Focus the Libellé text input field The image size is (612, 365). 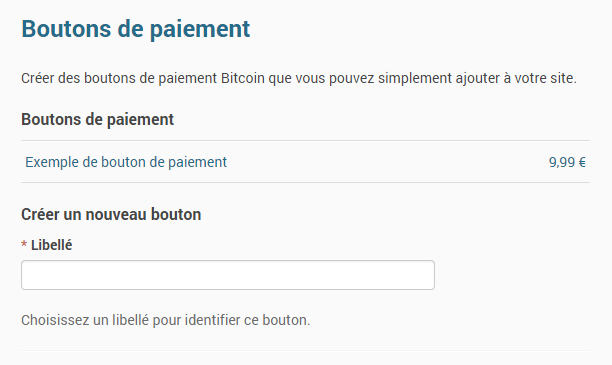tap(228, 275)
